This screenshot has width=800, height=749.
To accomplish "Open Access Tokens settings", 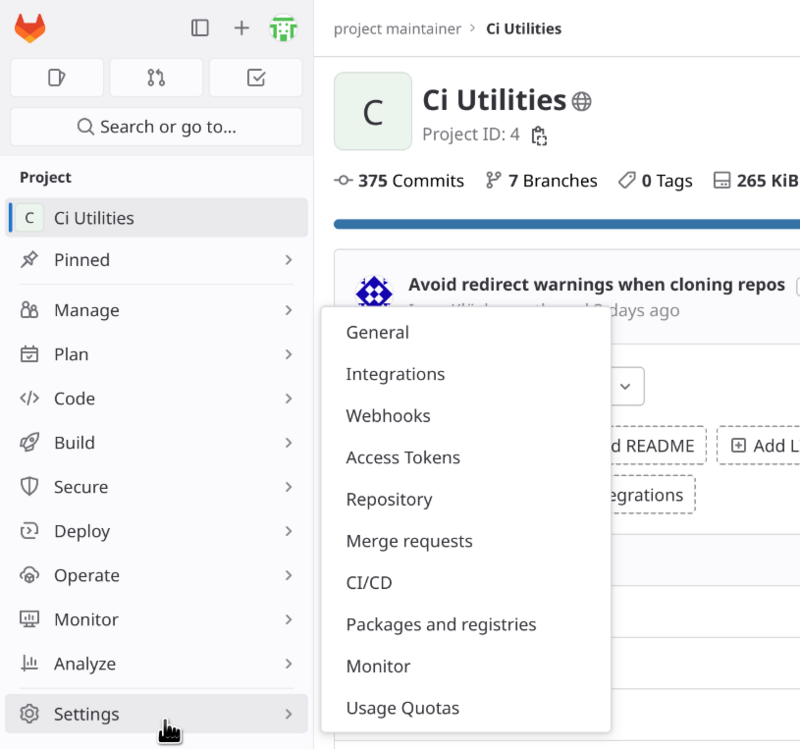I will 403,458.
